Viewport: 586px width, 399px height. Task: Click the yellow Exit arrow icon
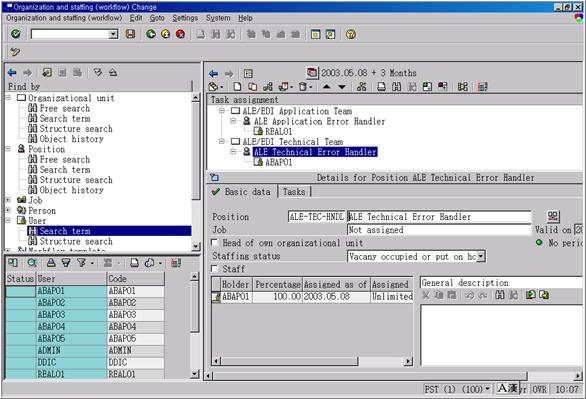click(166, 34)
